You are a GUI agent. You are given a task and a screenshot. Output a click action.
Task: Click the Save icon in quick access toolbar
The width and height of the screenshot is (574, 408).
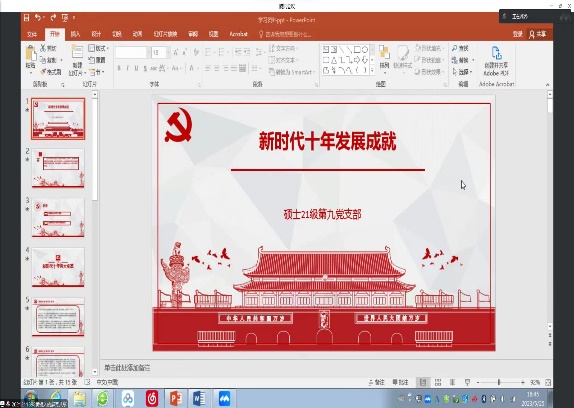tap(26, 17)
